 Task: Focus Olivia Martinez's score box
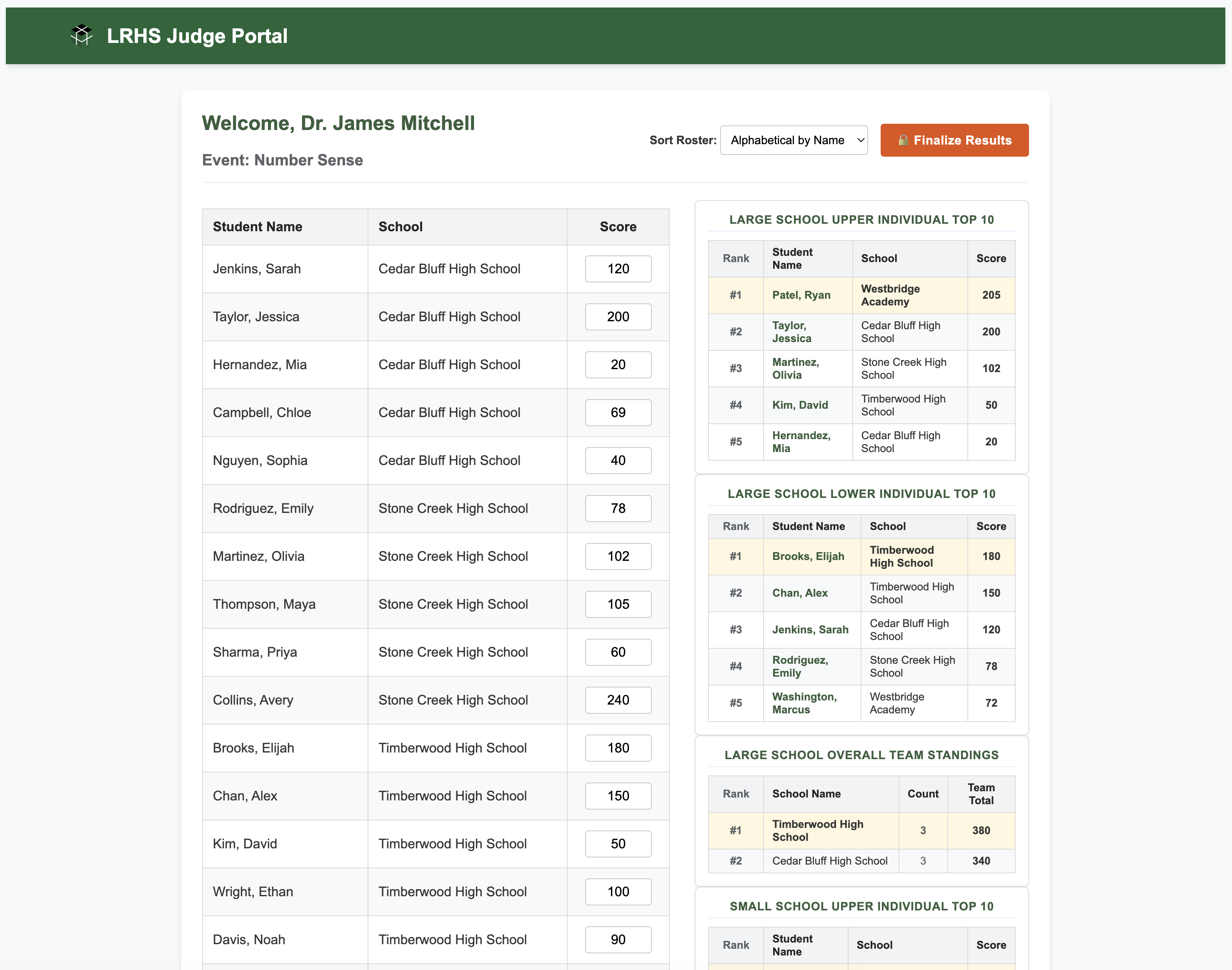(618, 556)
